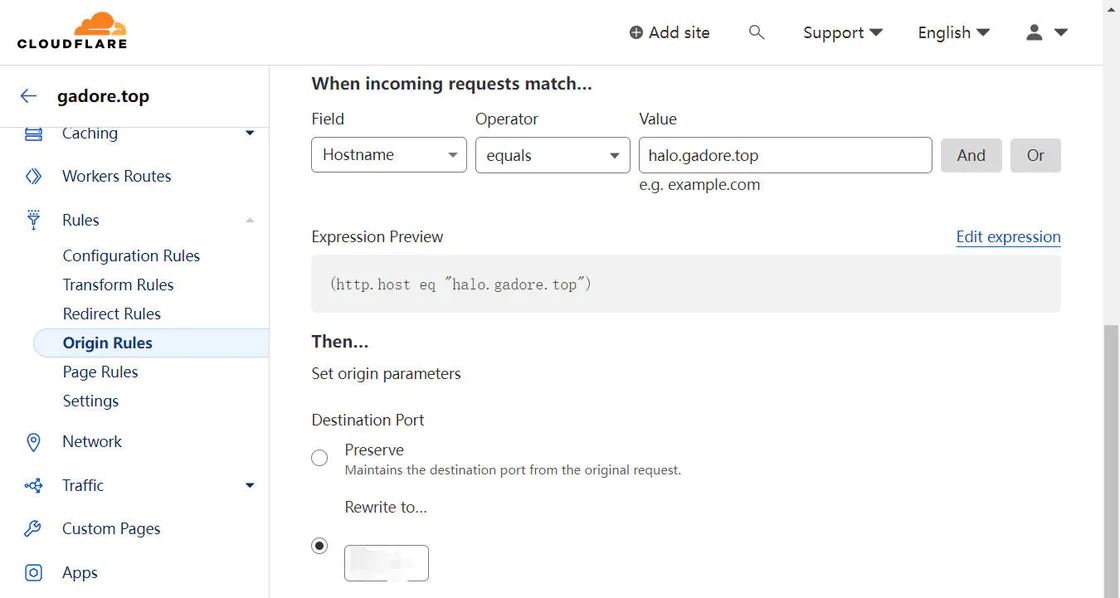Screen dimensions: 1120x598
Task: Click the And button
Action: [x=971, y=155]
